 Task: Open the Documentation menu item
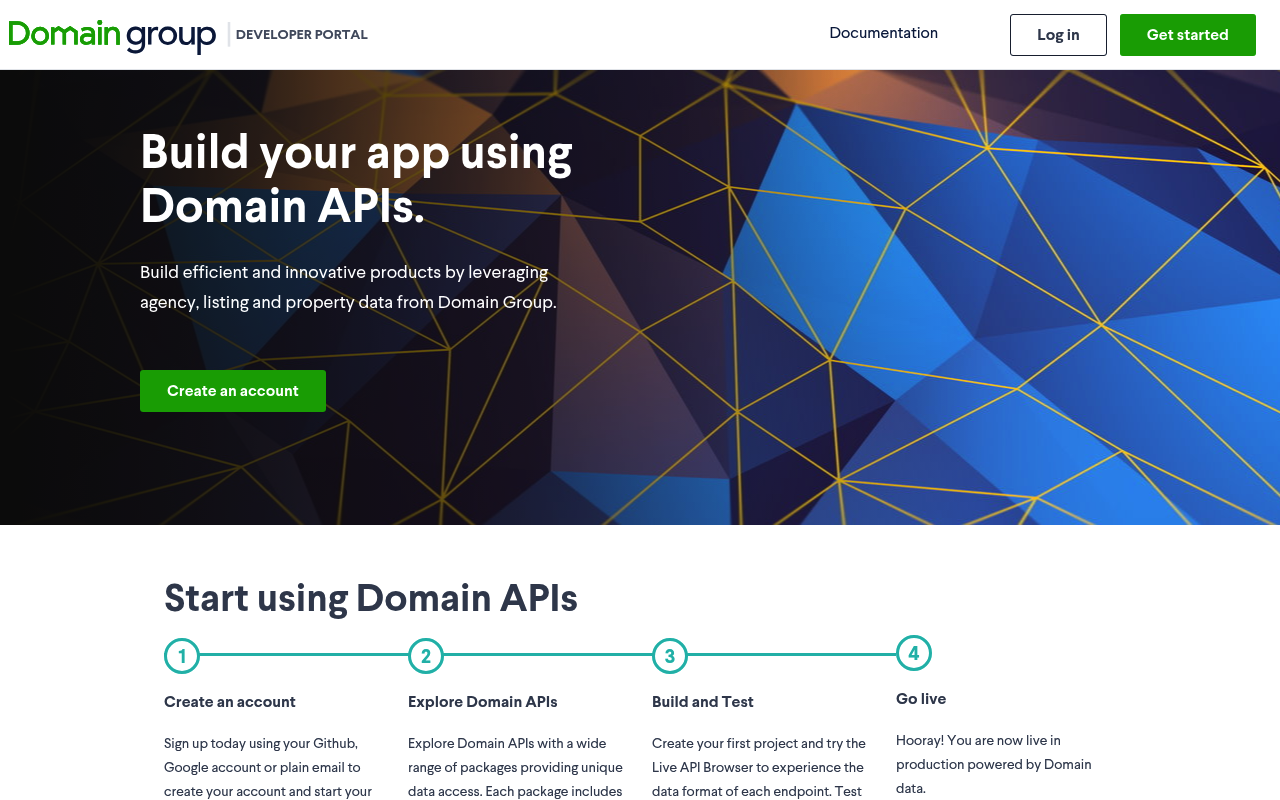point(883,33)
